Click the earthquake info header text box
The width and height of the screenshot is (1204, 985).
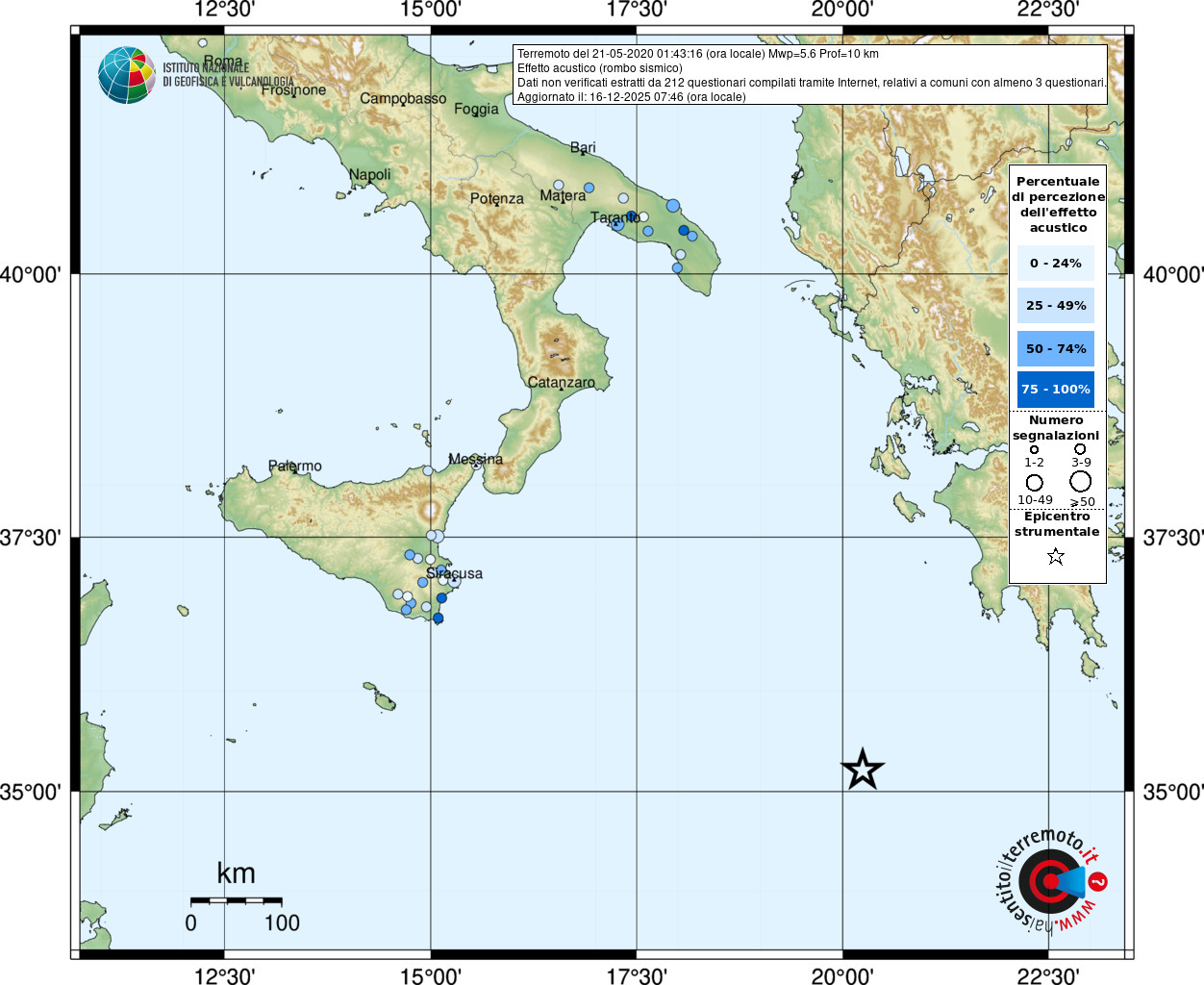tap(811, 75)
